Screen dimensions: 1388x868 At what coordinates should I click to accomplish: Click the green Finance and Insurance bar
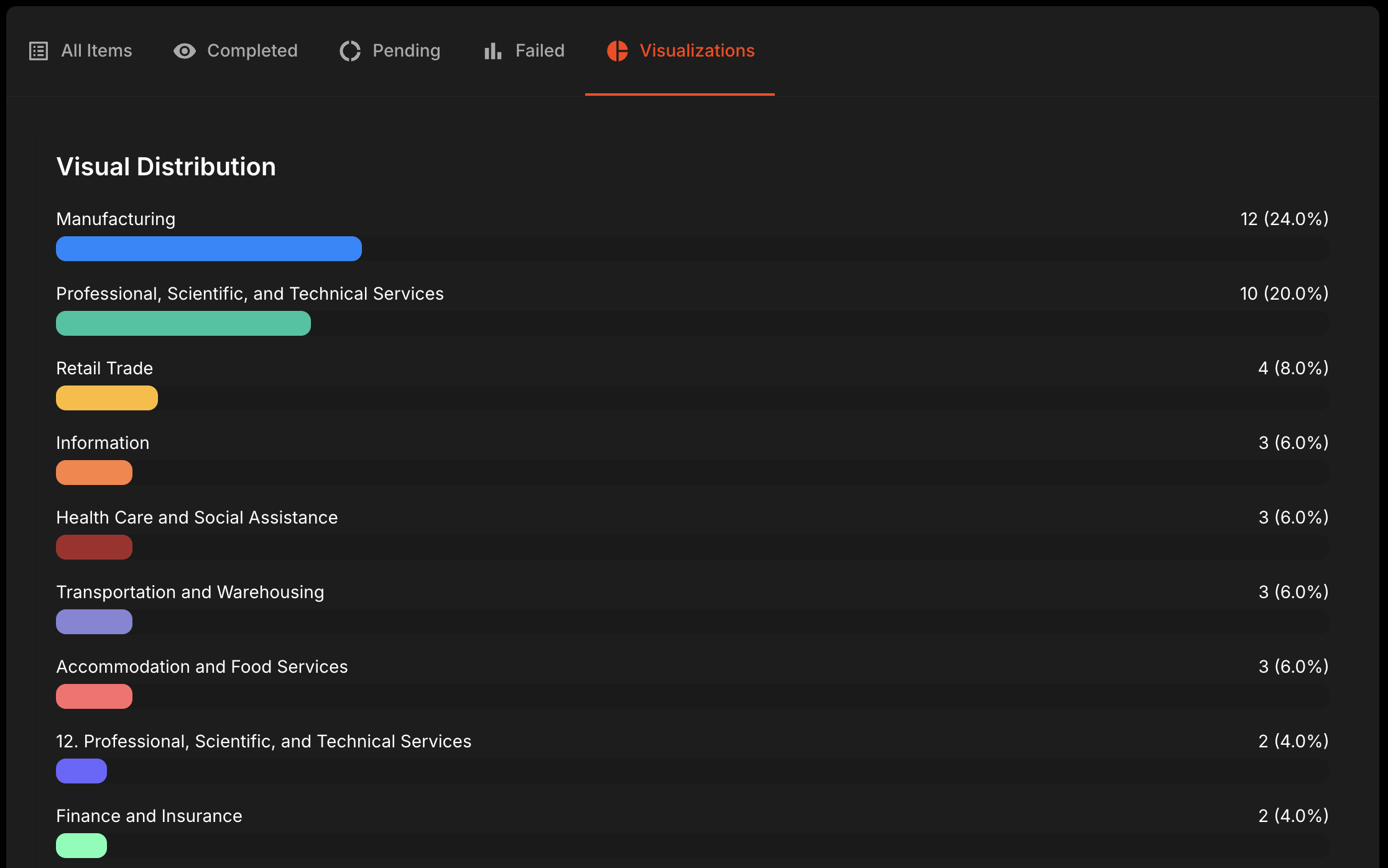pos(81,846)
